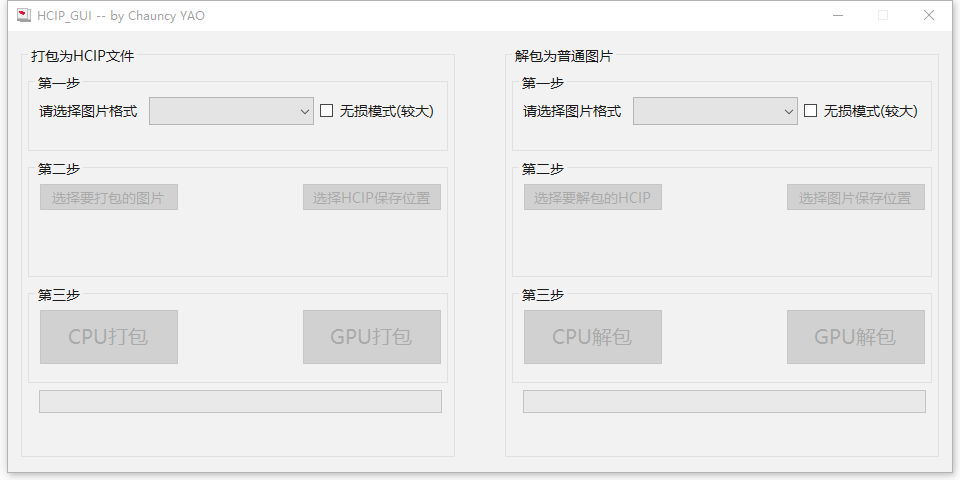Start packing with GPU打包 button
This screenshot has height=480, width=960.
pos(372,337)
